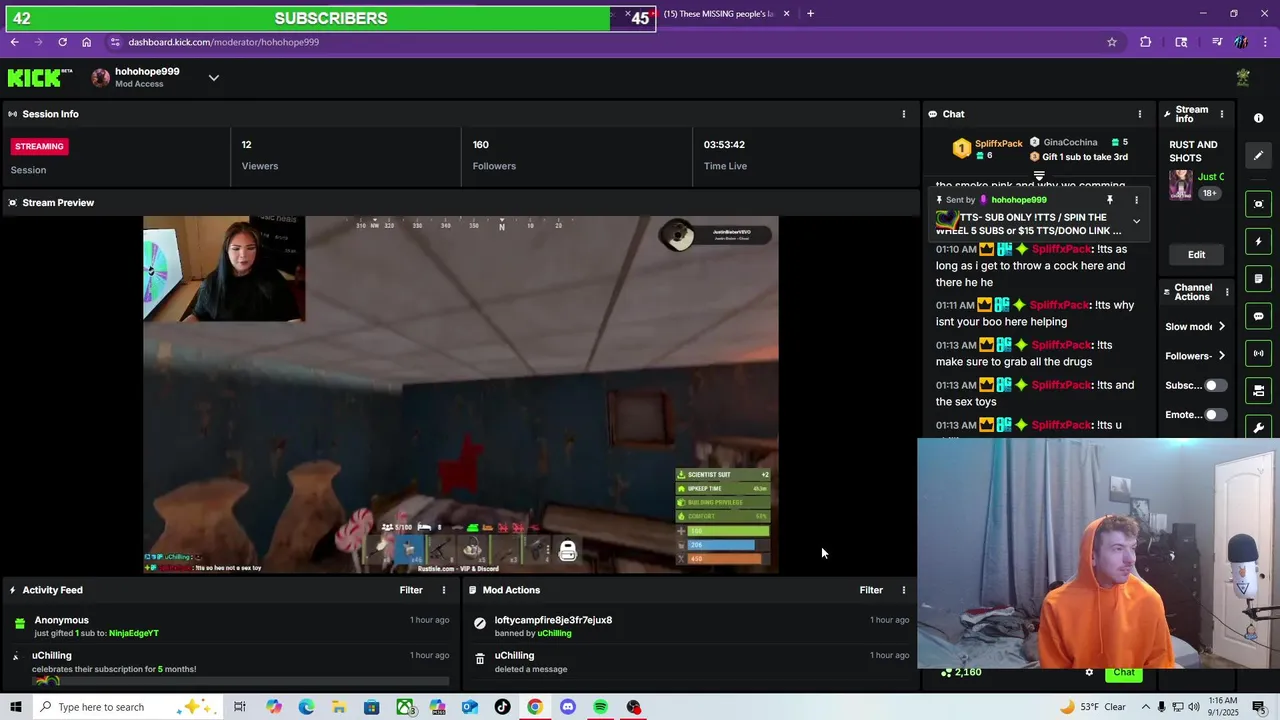Click the 18+ stream tag
This screenshot has width=1280, height=720.
[x=1210, y=193]
